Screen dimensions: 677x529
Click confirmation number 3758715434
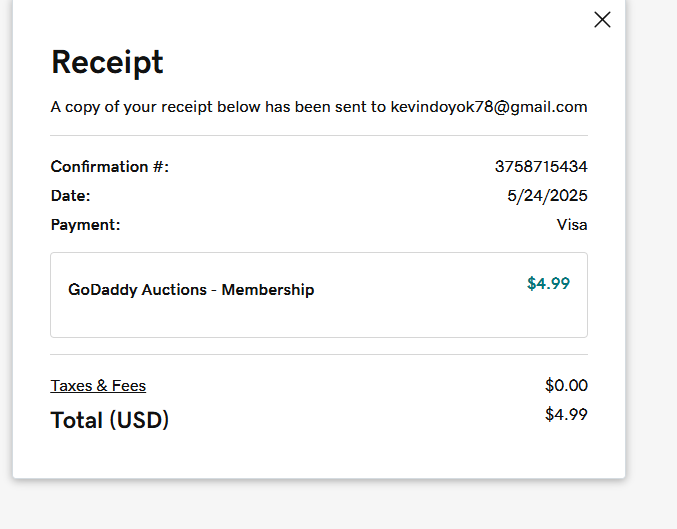point(541,166)
